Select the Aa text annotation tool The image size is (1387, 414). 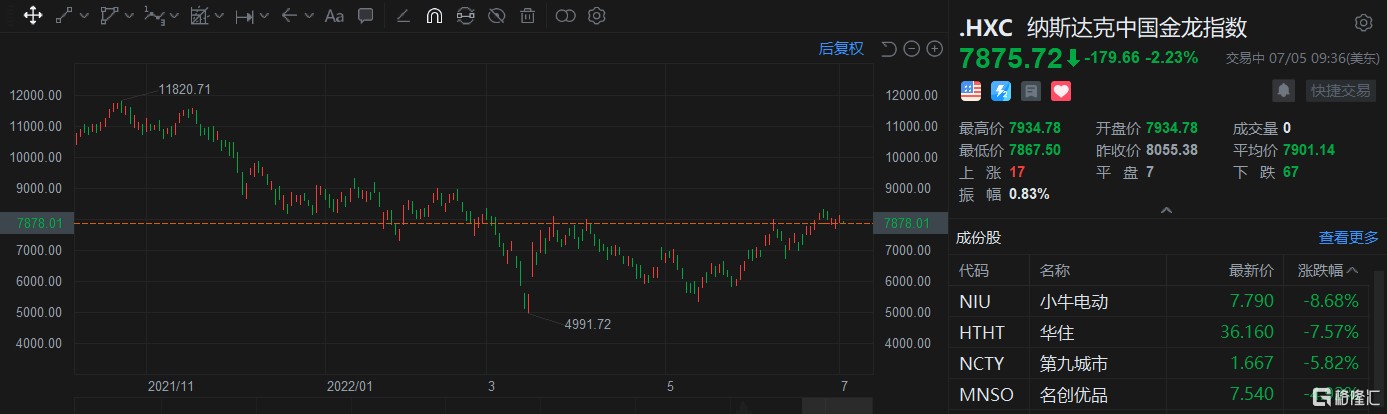pos(334,15)
